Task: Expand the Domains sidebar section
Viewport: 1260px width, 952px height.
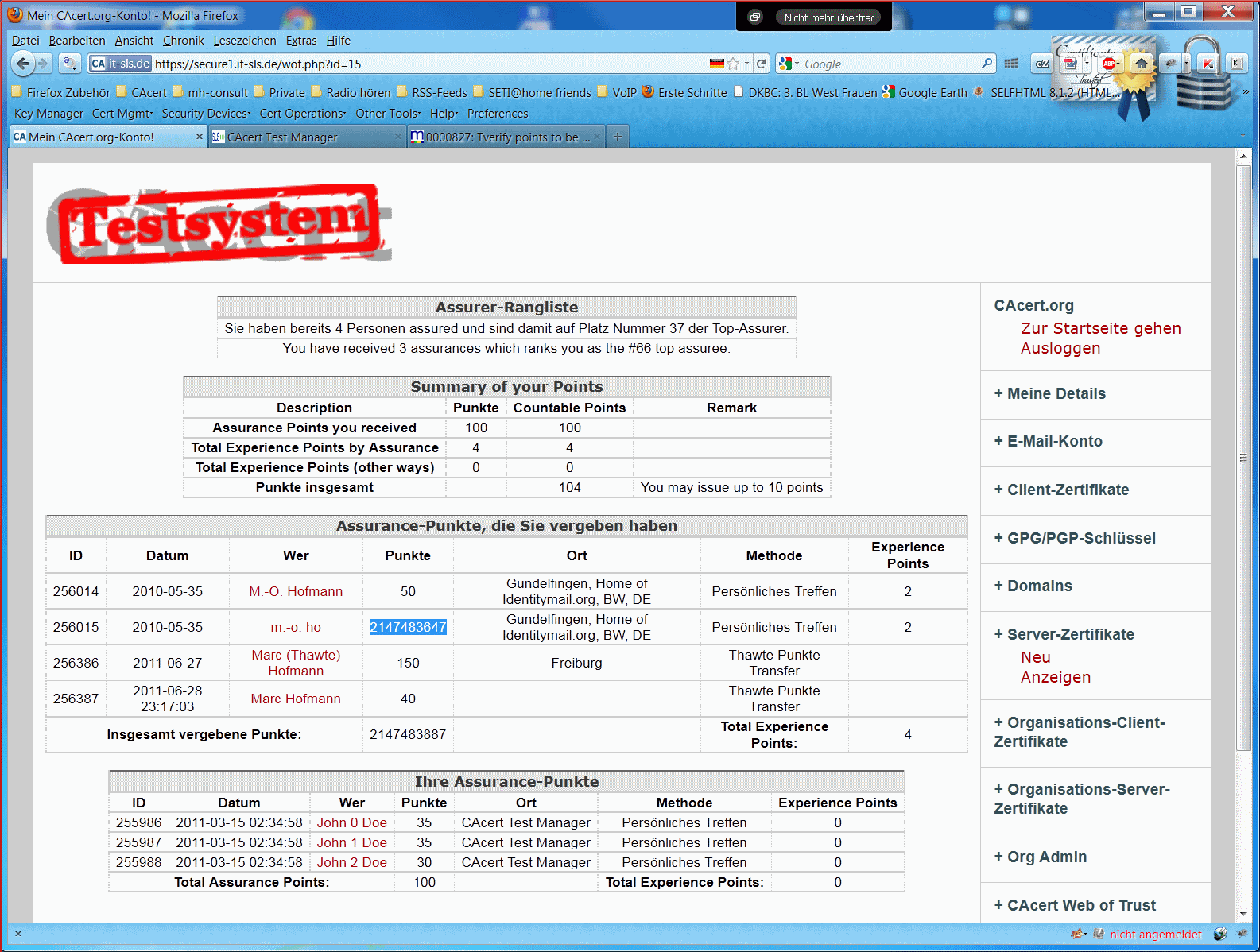Action: tap(1033, 586)
